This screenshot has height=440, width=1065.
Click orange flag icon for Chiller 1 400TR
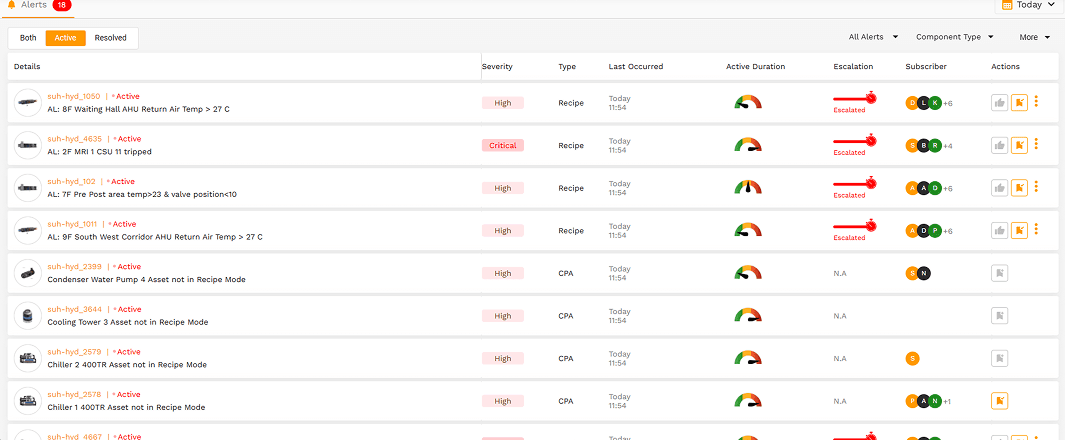999,401
